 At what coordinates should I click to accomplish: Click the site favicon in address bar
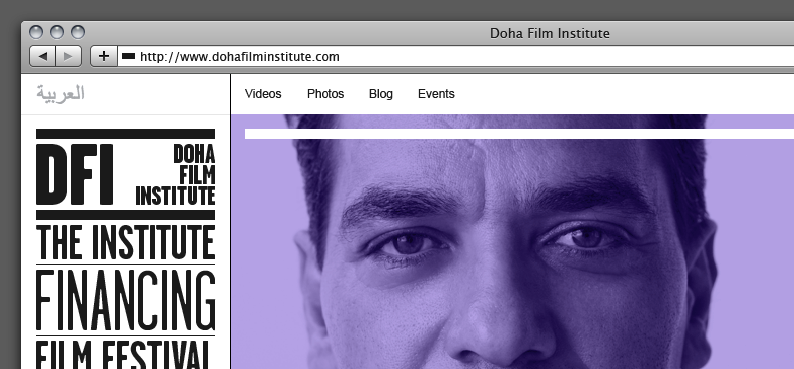point(129,56)
